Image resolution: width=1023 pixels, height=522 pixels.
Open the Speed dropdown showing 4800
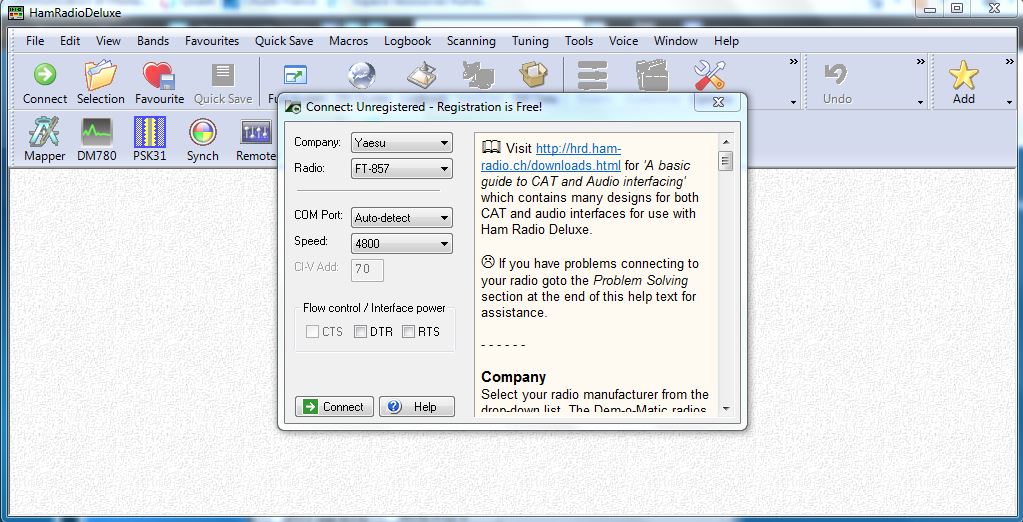click(402, 244)
